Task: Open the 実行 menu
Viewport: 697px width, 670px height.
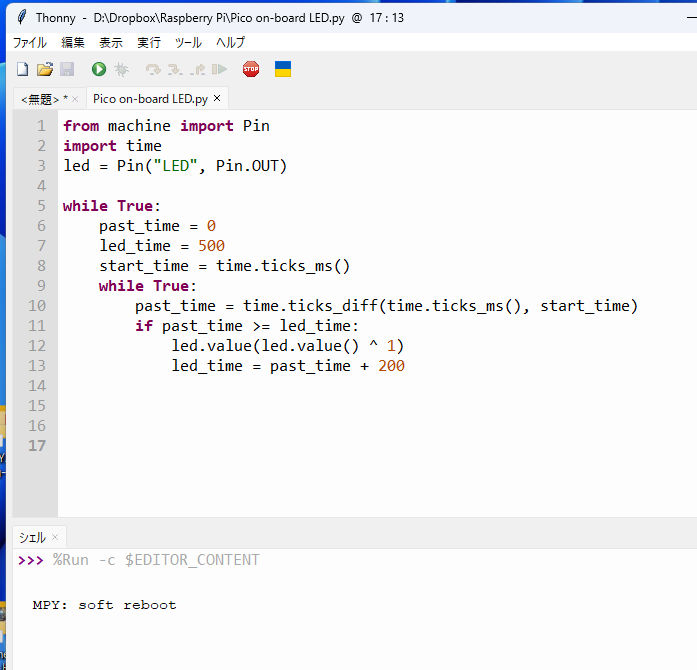Action: coord(149,42)
